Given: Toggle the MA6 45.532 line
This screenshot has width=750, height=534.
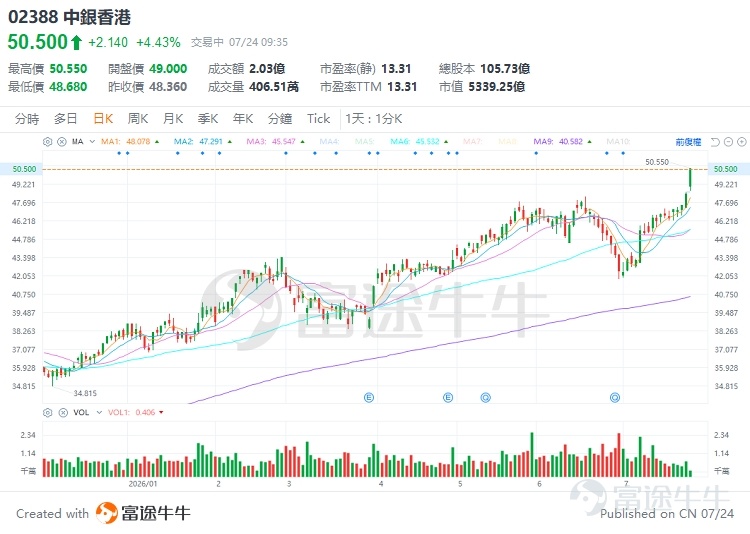Looking at the screenshot, I should pyautogui.click(x=415, y=142).
